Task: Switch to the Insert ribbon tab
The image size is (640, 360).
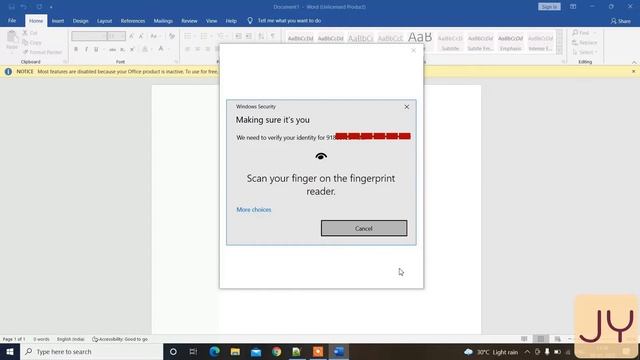Action: coord(58,21)
